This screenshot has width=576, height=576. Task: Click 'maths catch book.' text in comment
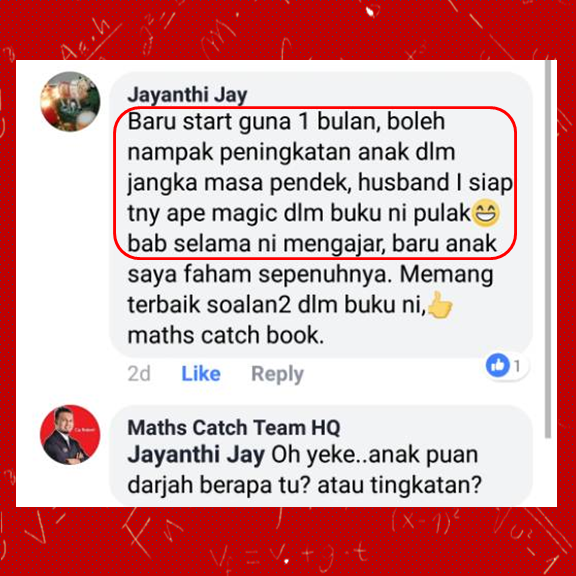tap(226, 335)
